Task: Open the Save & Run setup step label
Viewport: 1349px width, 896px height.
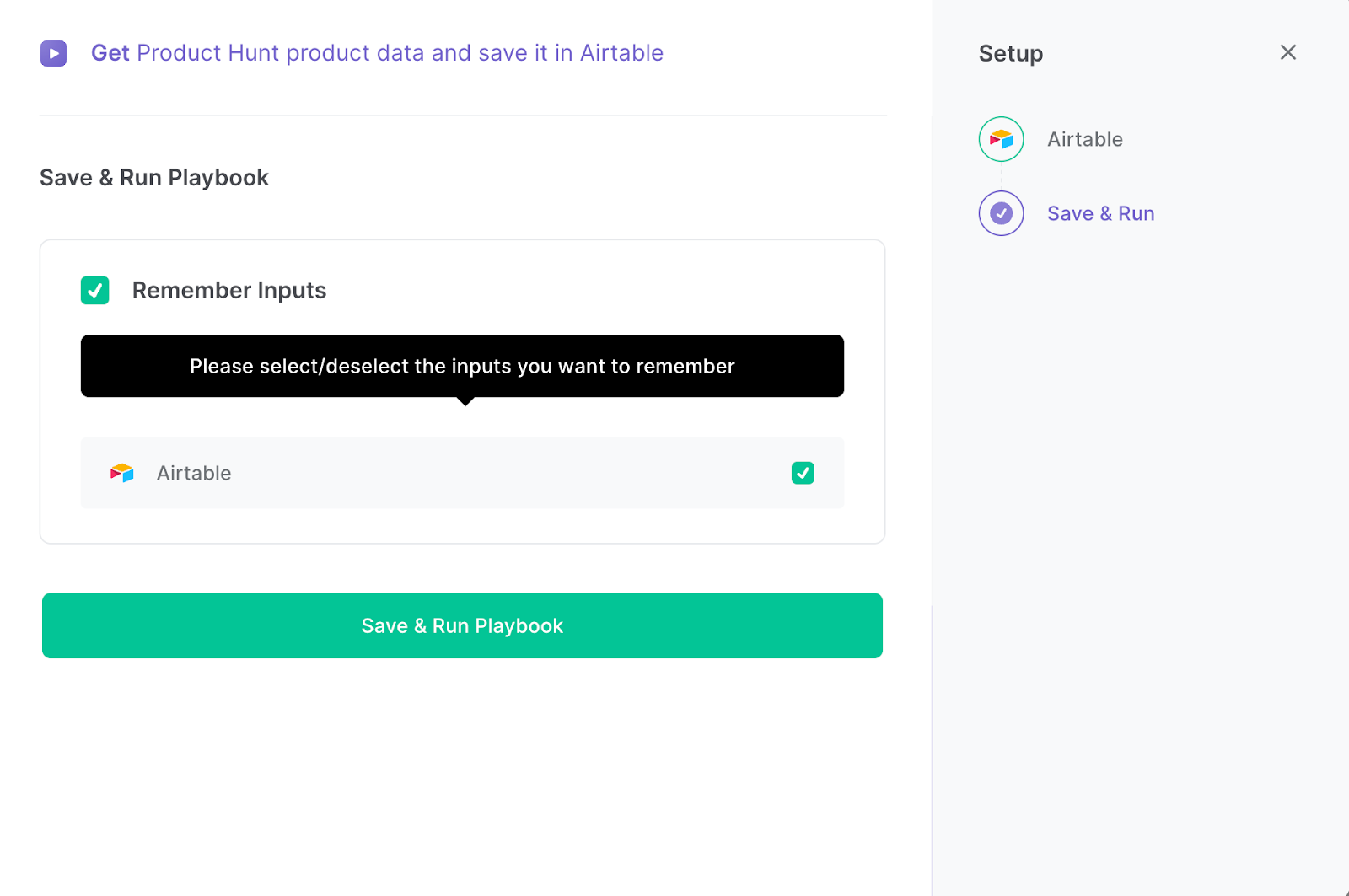Action: coord(1100,213)
